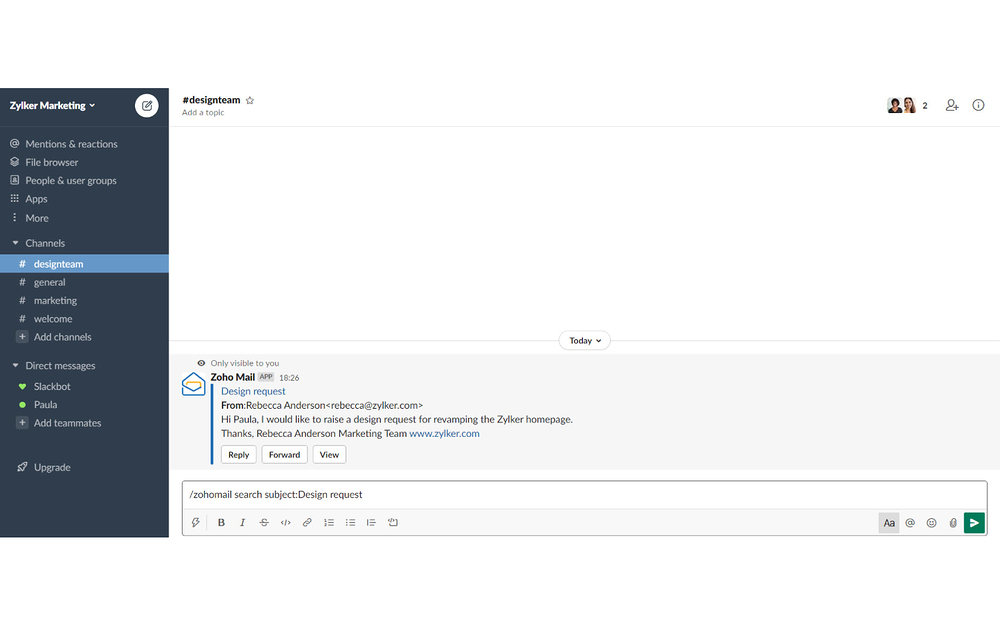Viewport: 1000px width, 625px height.
Task: Toggle the Aa formatting toolbar
Action: point(889,523)
